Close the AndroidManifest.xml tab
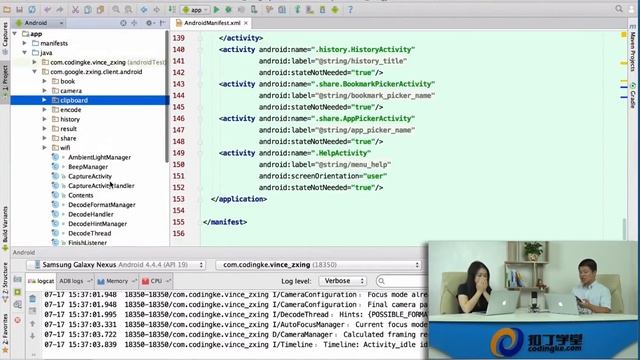Screen dimensions: 640x360 (x=246, y=23)
